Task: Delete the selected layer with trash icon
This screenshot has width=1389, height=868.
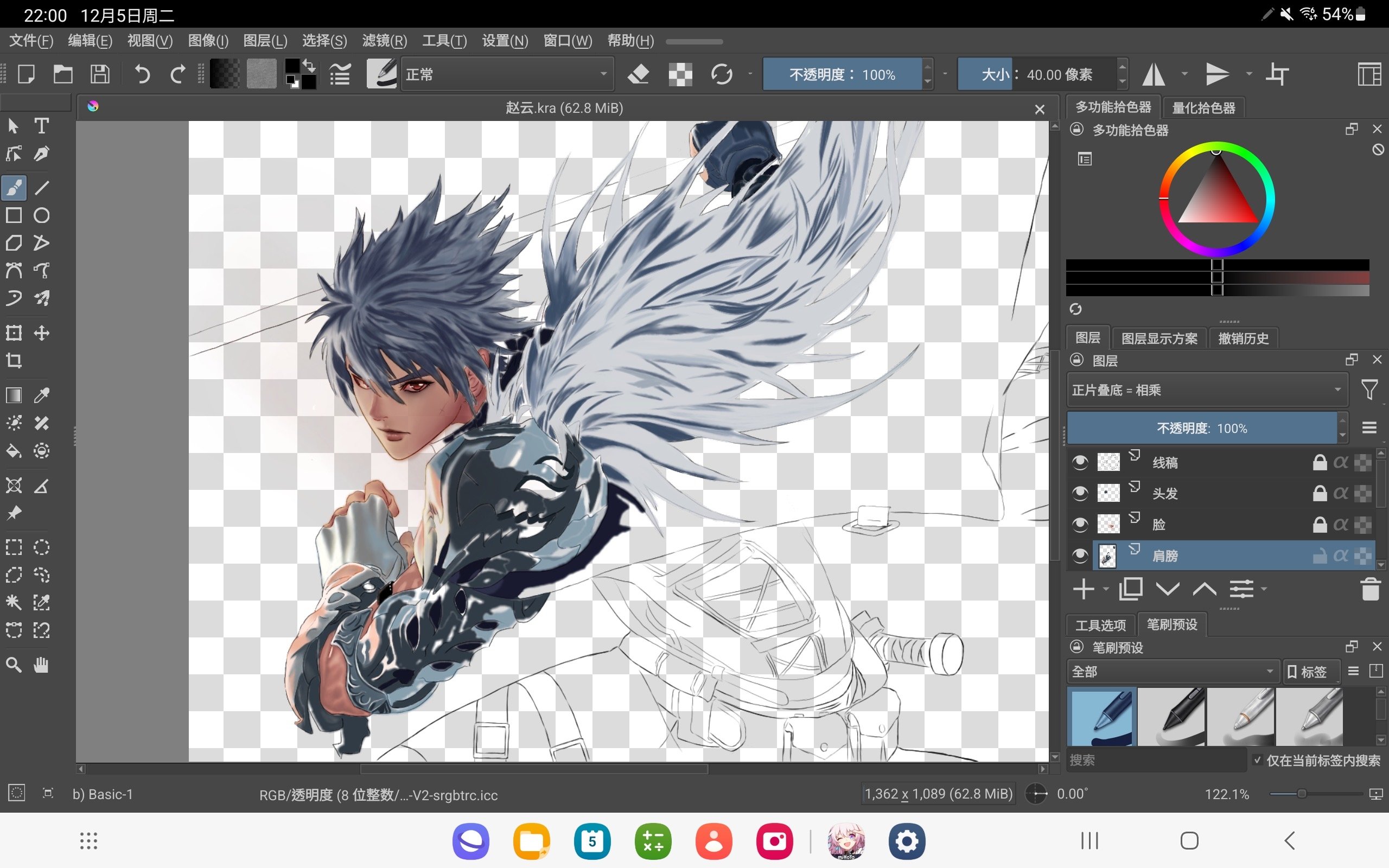Action: pos(1370,589)
